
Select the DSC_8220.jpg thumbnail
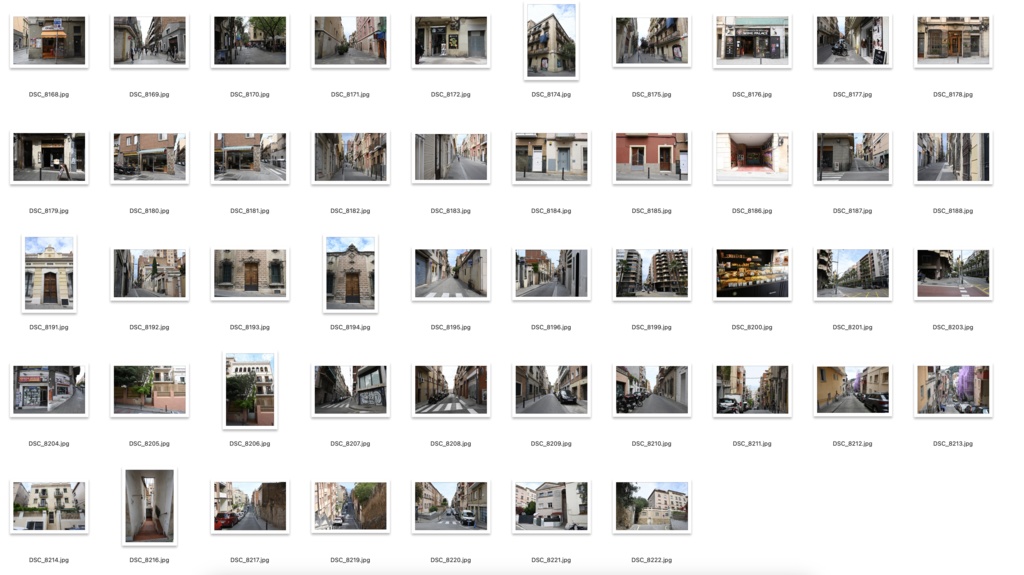coord(451,506)
